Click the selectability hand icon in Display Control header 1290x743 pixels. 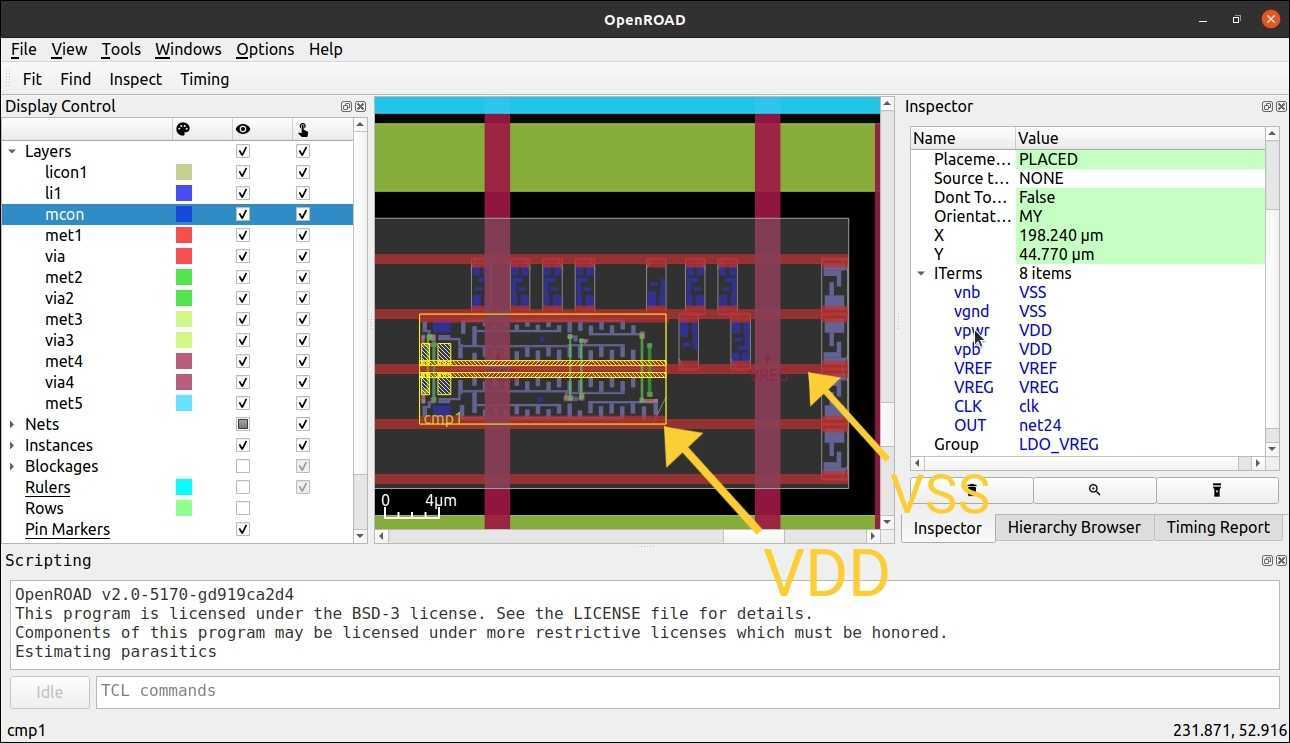click(302, 128)
